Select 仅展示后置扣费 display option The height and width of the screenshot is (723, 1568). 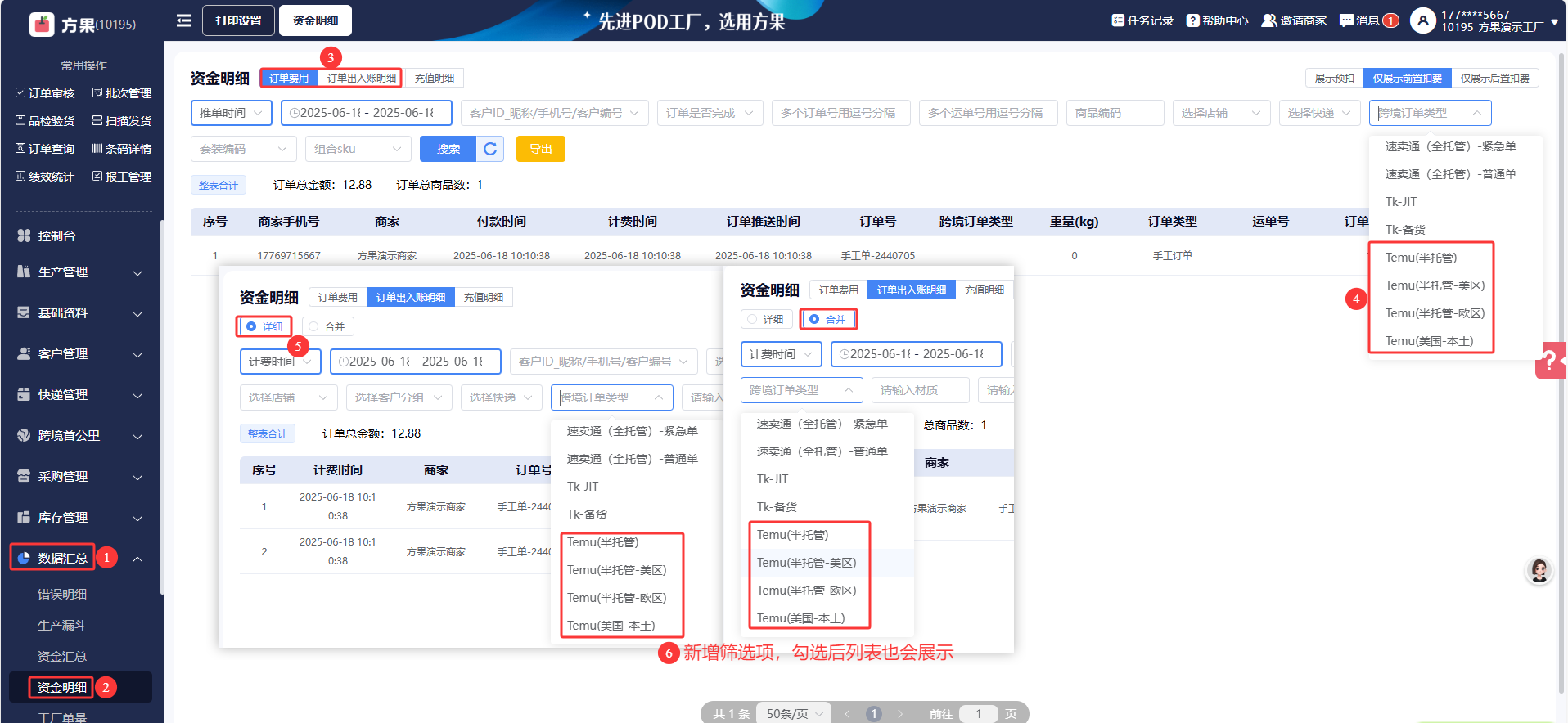tap(1494, 79)
